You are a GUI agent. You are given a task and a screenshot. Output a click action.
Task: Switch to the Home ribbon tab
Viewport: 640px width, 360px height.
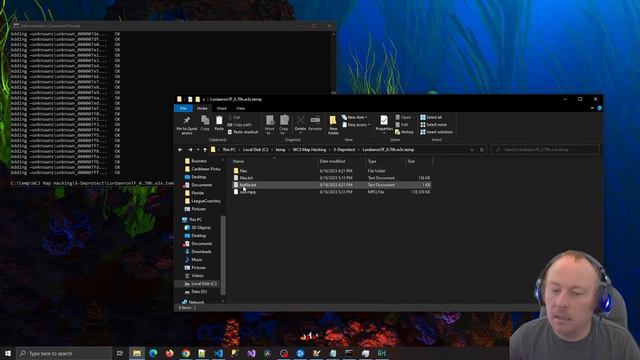pos(202,108)
